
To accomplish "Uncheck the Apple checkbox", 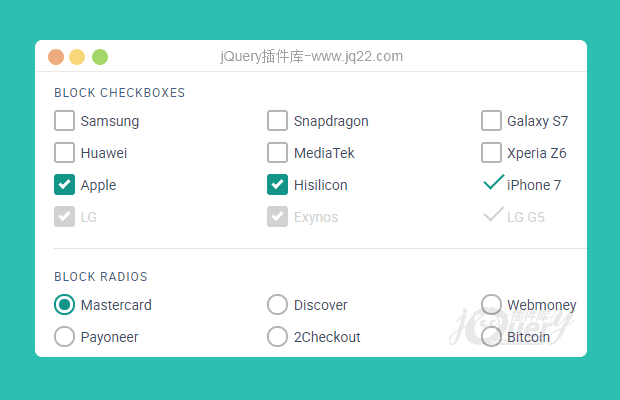I will coord(64,185).
